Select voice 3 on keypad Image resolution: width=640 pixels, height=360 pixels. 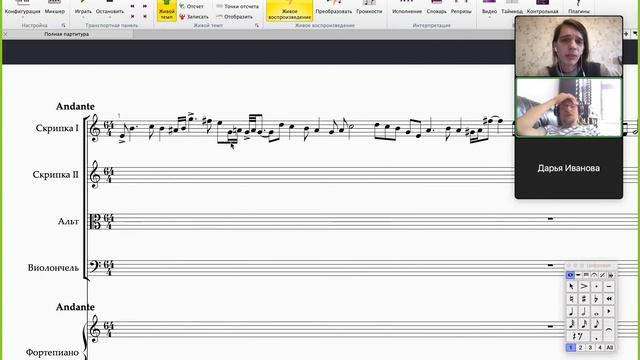590,348
